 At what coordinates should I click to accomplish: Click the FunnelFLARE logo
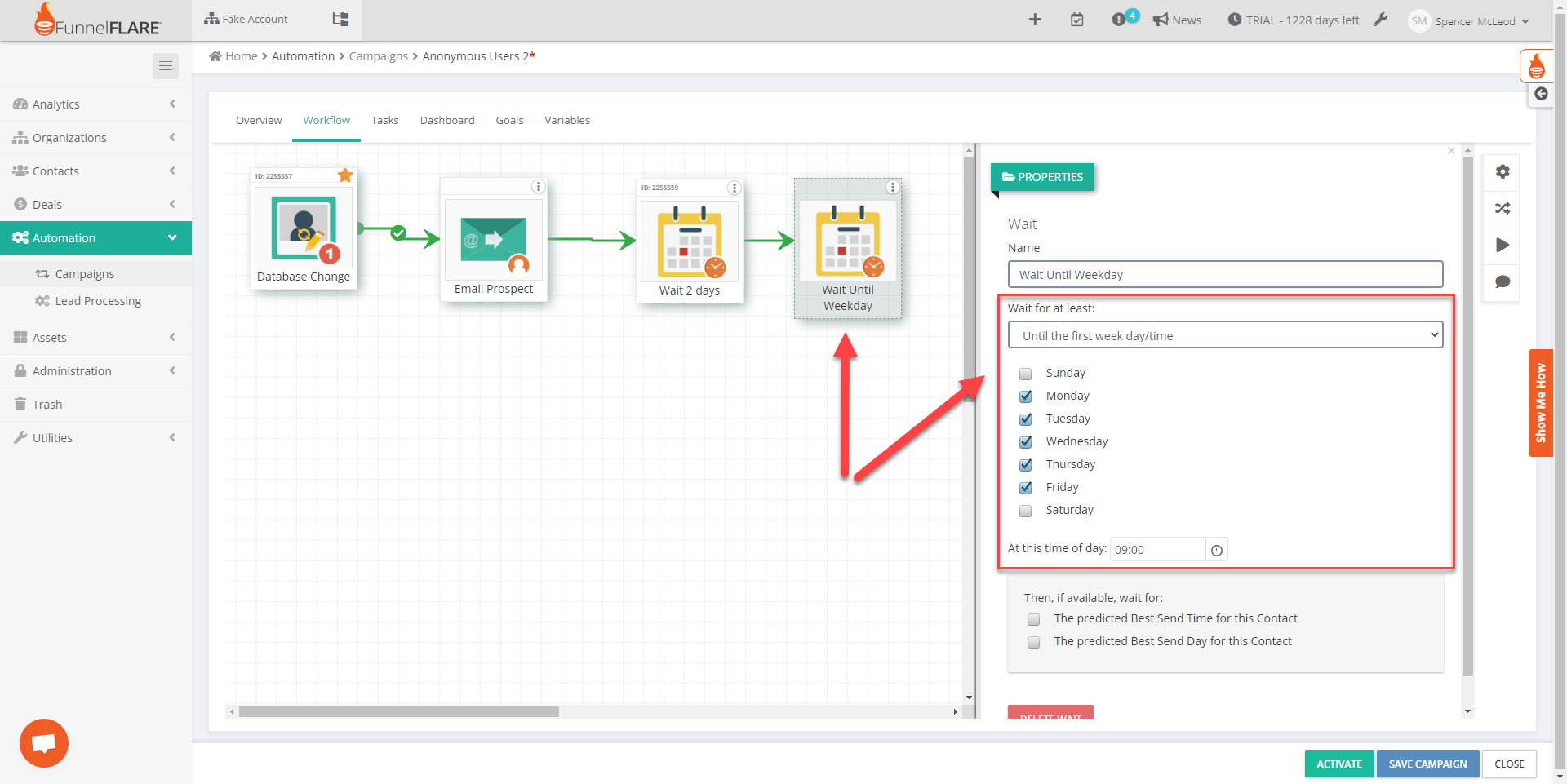(97, 20)
